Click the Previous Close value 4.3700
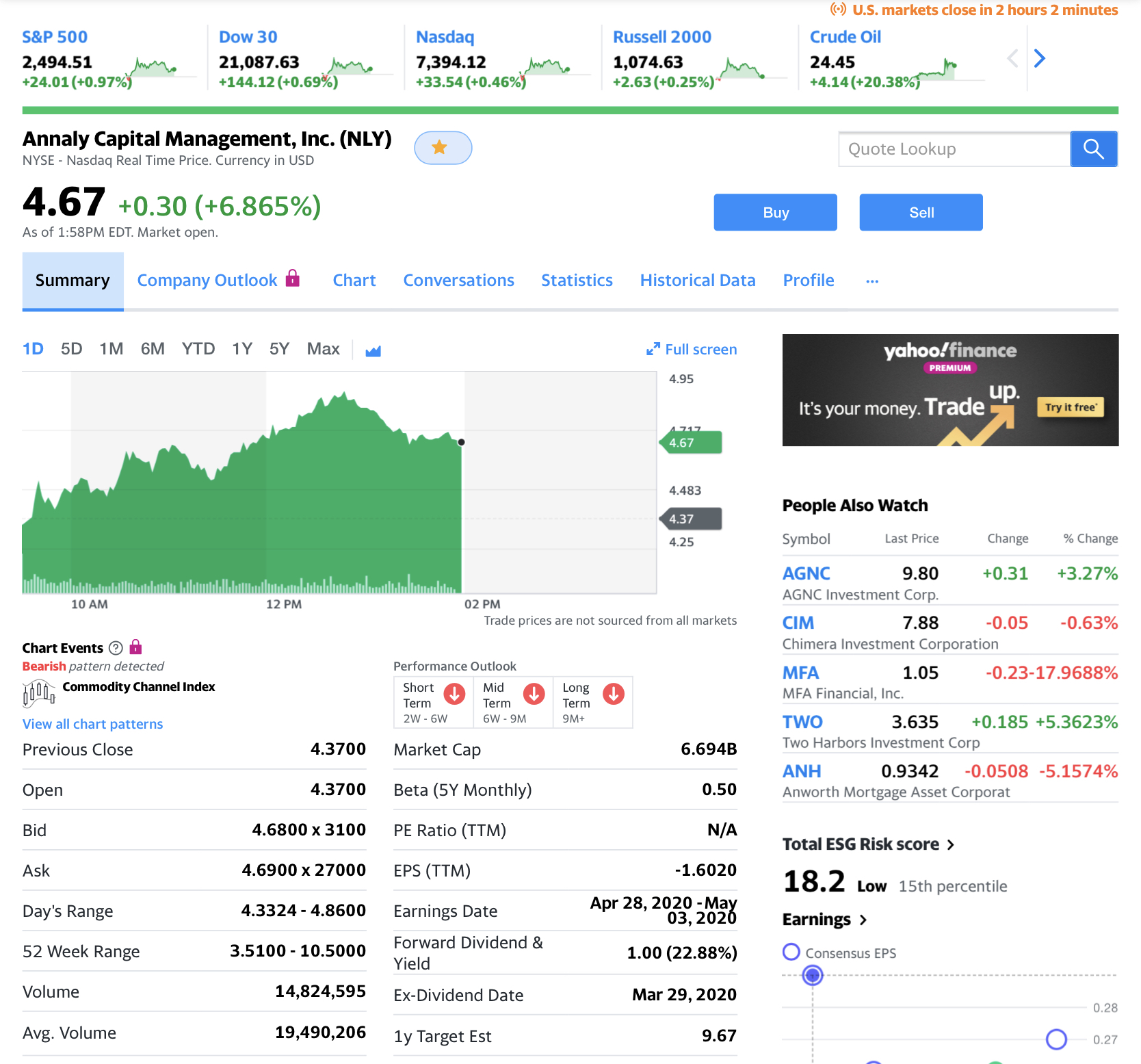Viewport: 1141px width, 1064px height. [x=338, y=749]
